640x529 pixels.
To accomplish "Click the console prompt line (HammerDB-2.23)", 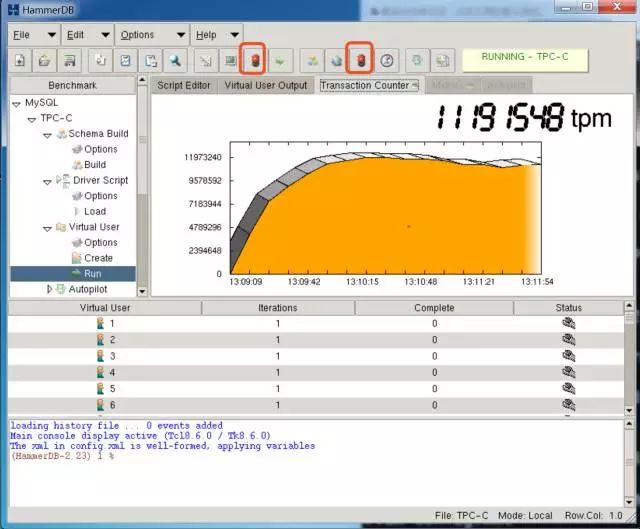I will tap(62, 456).
